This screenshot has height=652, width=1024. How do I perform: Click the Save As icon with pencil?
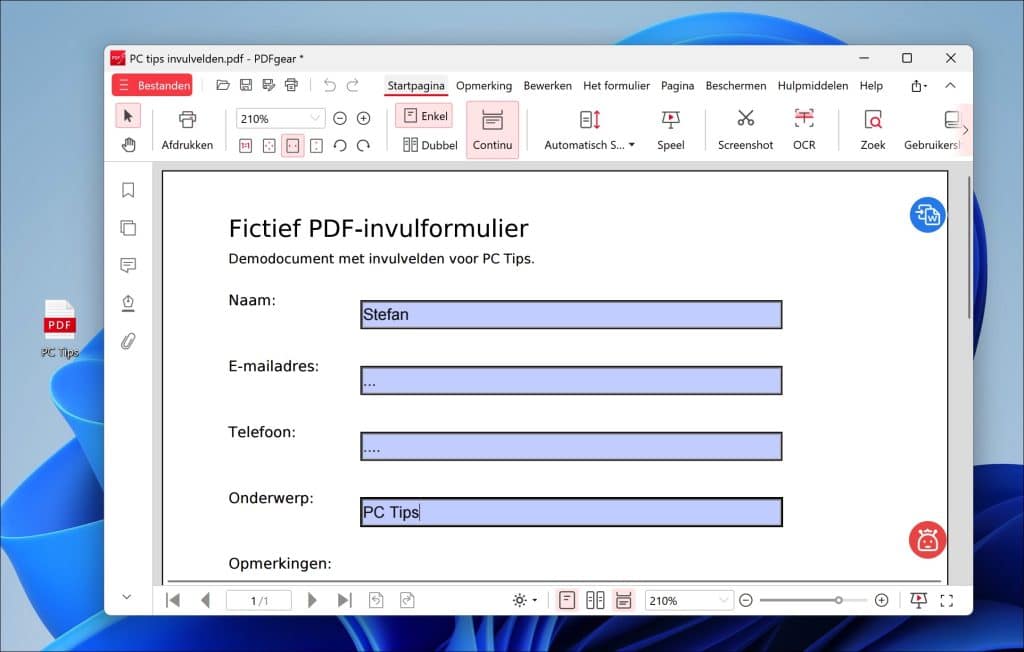[x=268, y=85]
